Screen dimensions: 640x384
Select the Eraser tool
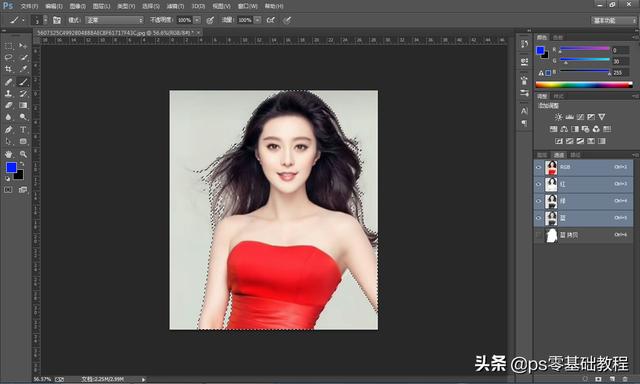pyautogui.click(x=9, y=105)
